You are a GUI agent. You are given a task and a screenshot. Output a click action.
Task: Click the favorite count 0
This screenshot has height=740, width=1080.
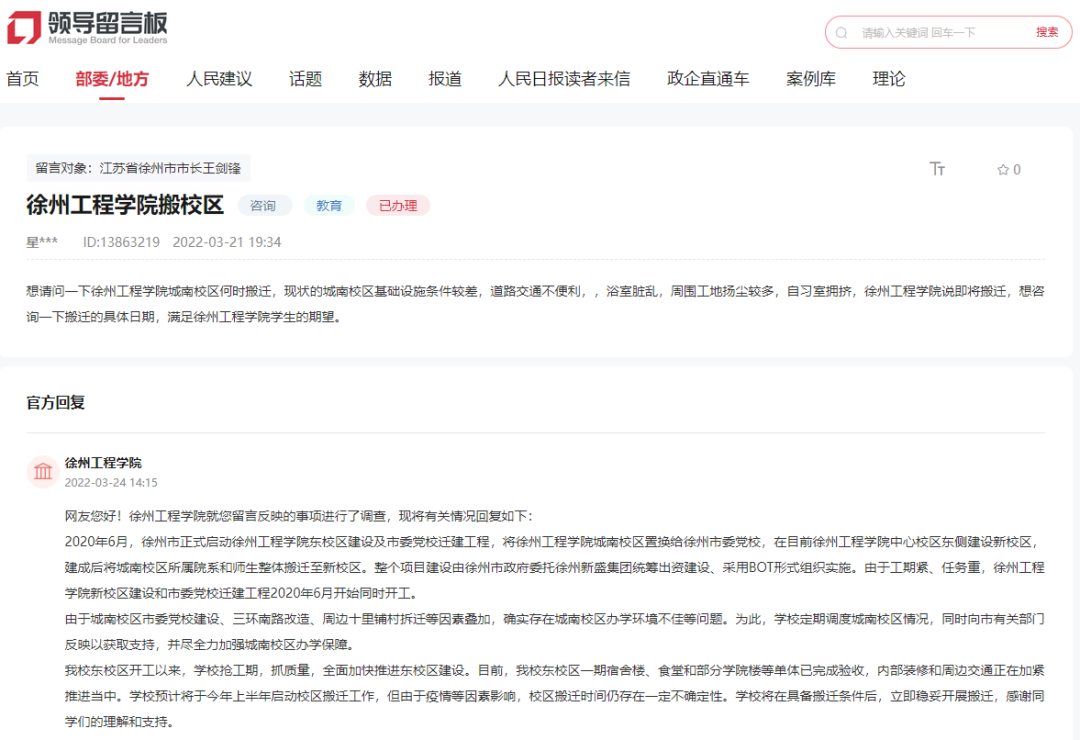tap(1017, 169)
